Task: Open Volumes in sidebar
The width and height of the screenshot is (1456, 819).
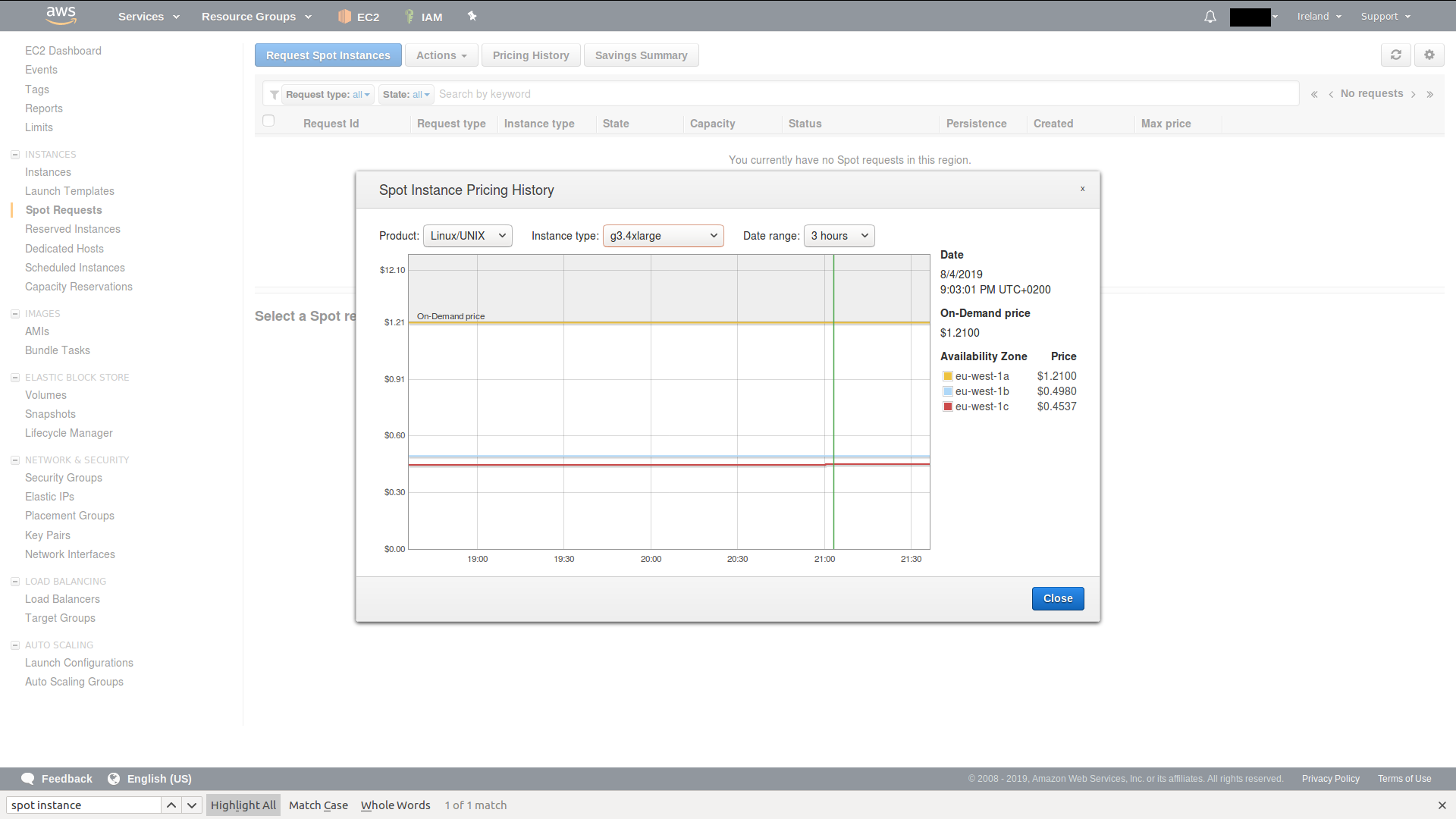Action: pos(45,395)
